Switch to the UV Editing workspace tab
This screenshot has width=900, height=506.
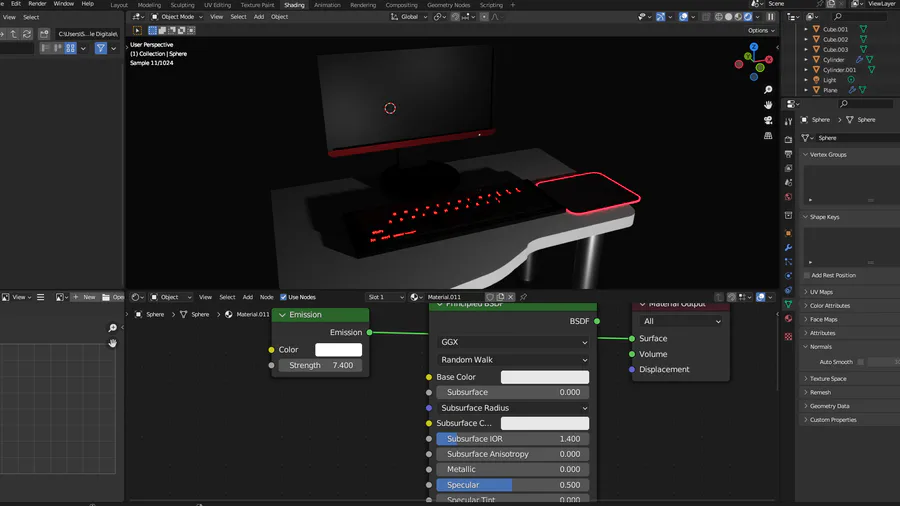pos(218,5)
